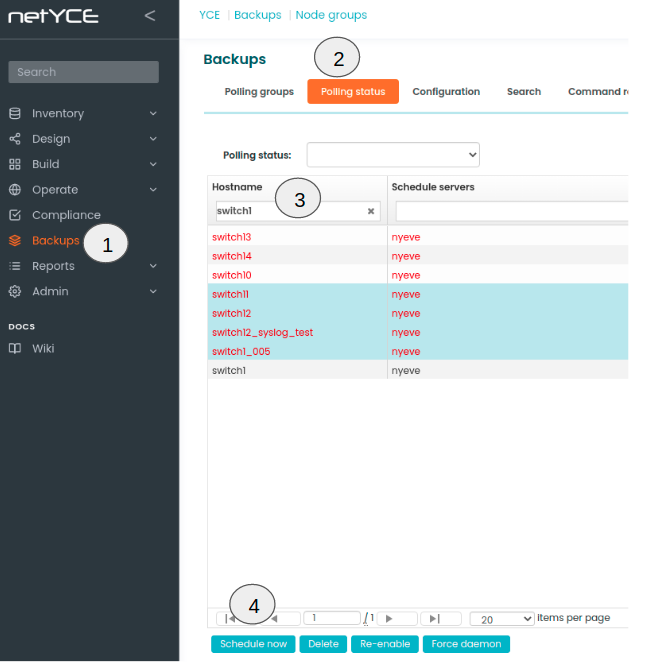Image resolution: width=645 pixels, height=663 pixels.
Task: Select the Polling status tab
Action: 353,91
